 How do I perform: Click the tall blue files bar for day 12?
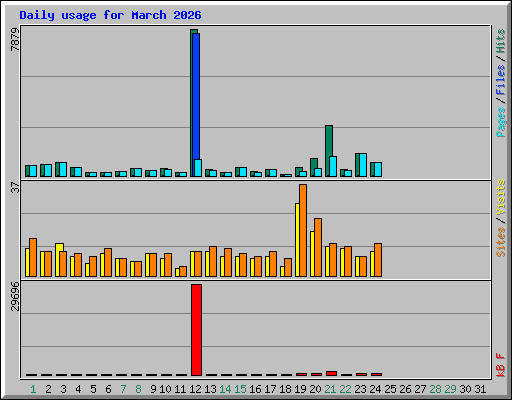pyautogui.click(x=196, y=96)
